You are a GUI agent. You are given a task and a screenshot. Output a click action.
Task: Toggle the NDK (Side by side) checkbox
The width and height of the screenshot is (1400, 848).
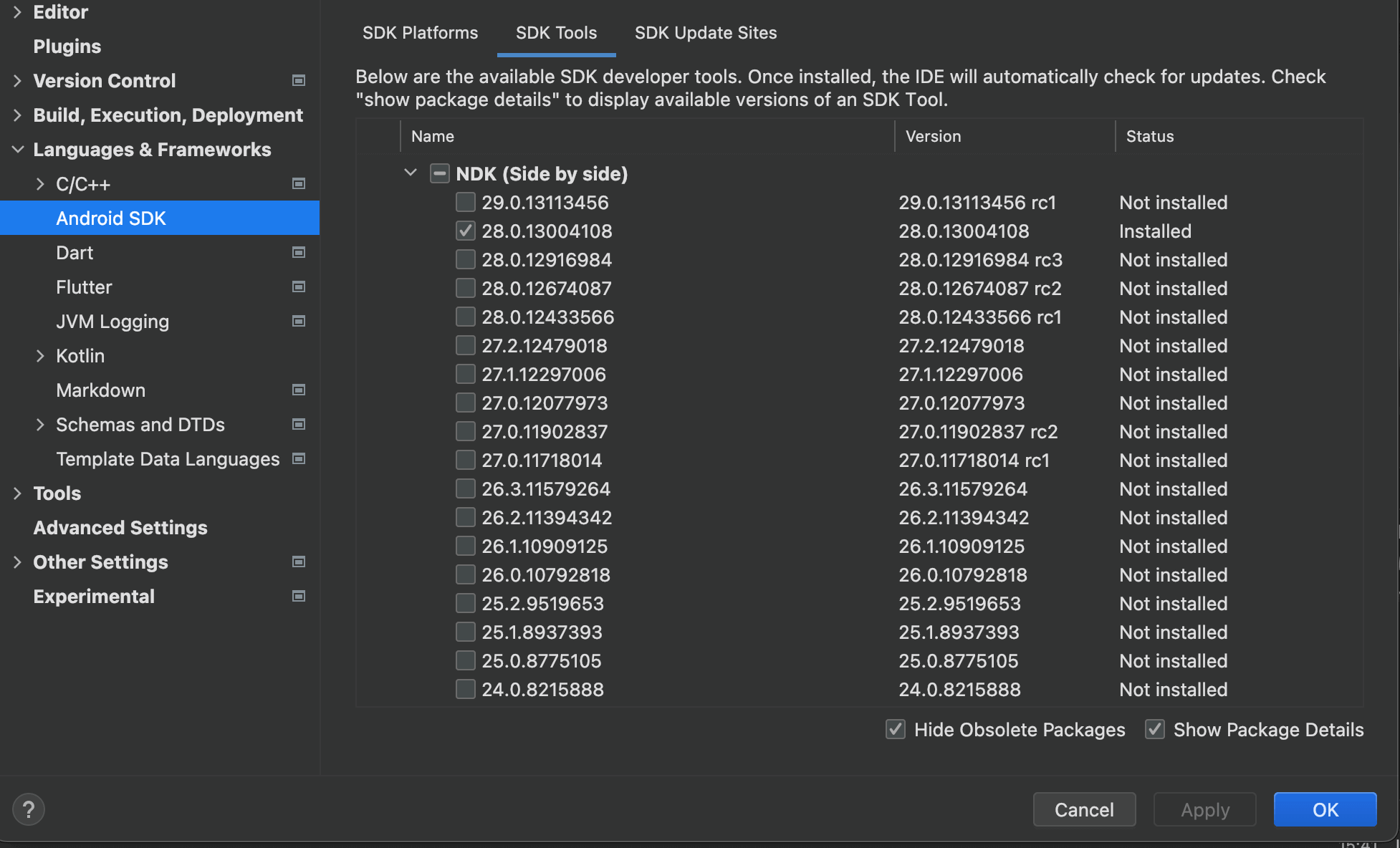(x=440, y=173)
